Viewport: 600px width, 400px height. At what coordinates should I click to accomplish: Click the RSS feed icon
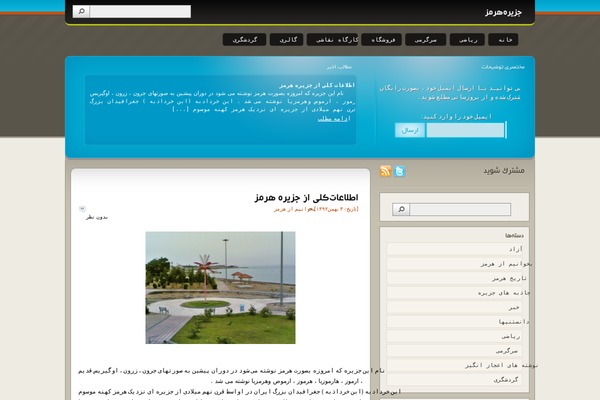[x=385, y=171]
